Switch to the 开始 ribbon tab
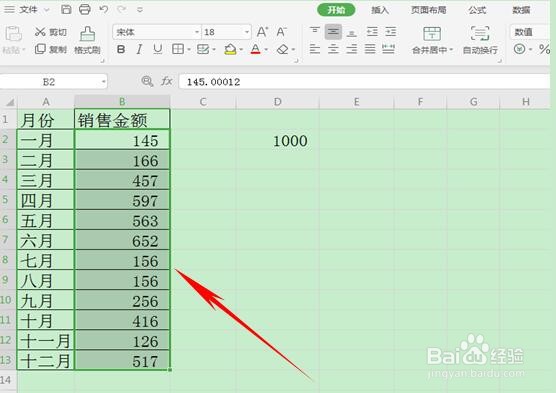Image resolution: width=556 pixels, height=393 pixels. pyautogui.click(x=336, y=10)
